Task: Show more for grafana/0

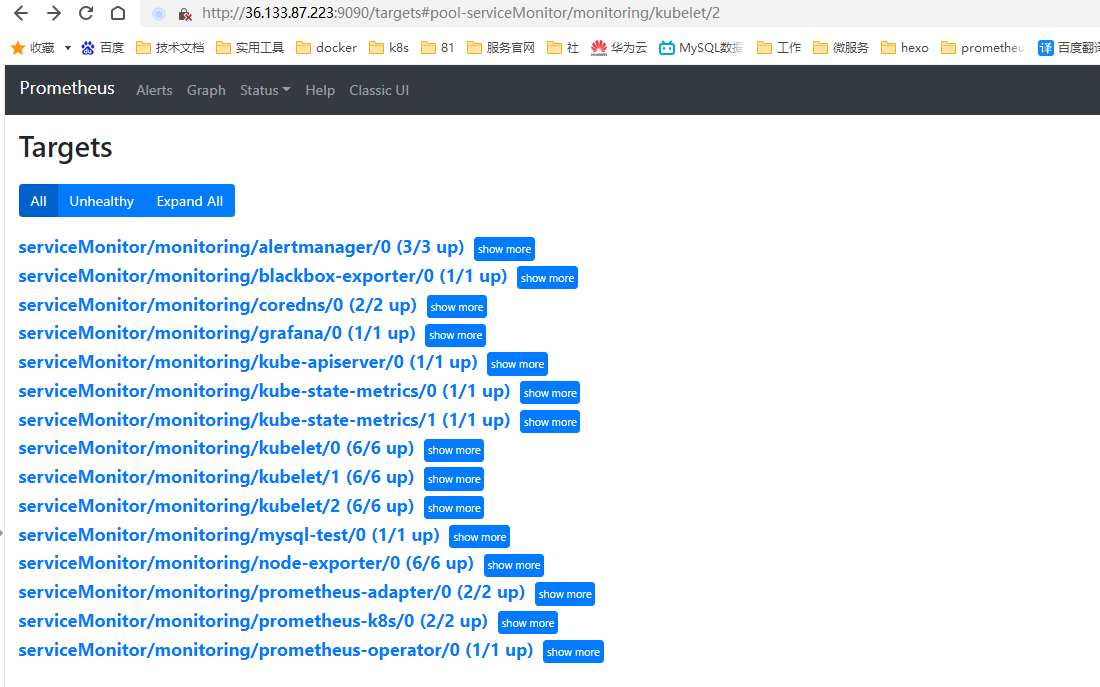Action: pos(455,335)
